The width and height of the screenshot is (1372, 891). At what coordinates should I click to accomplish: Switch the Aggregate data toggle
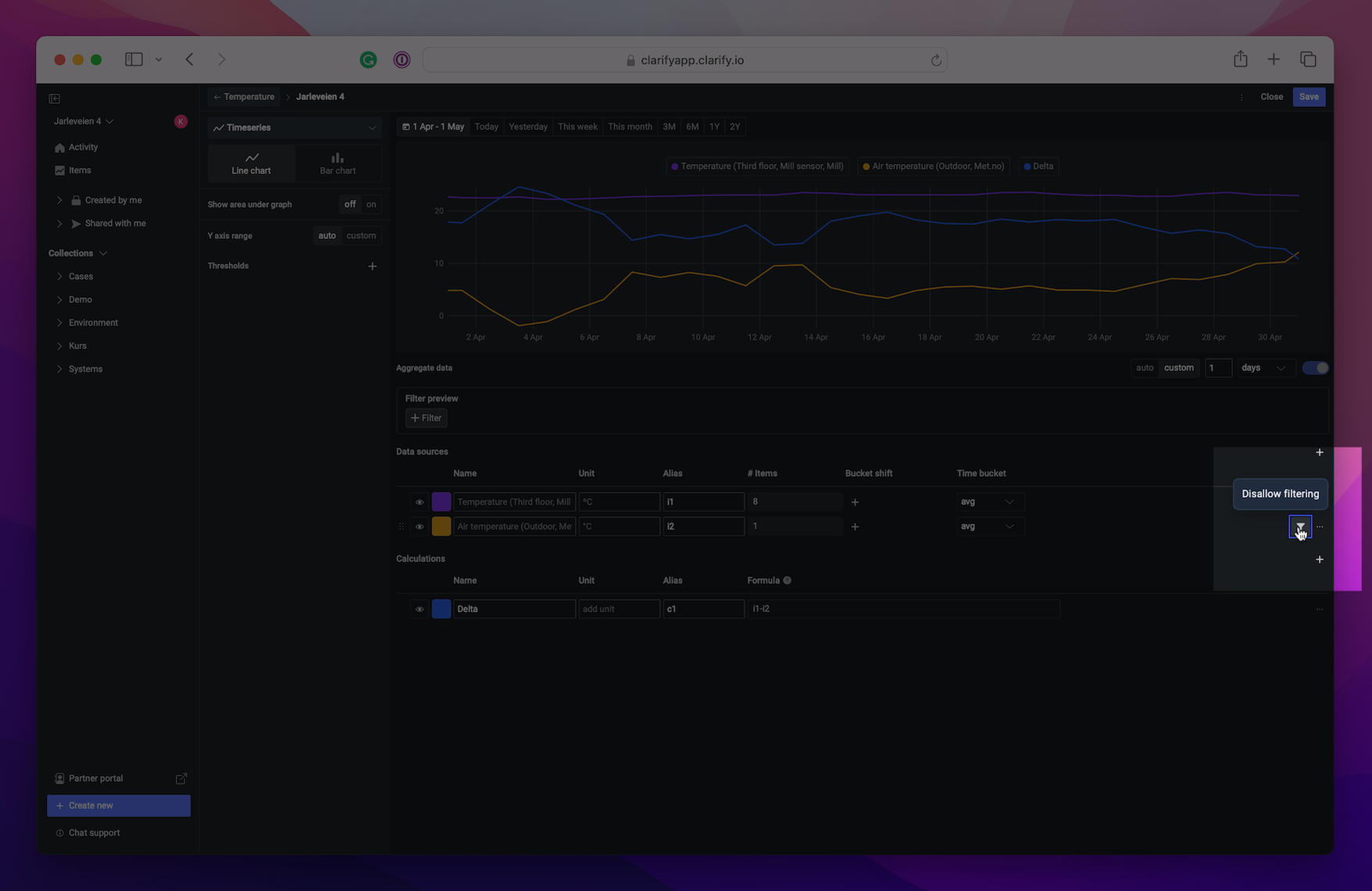pos(1316,368)
